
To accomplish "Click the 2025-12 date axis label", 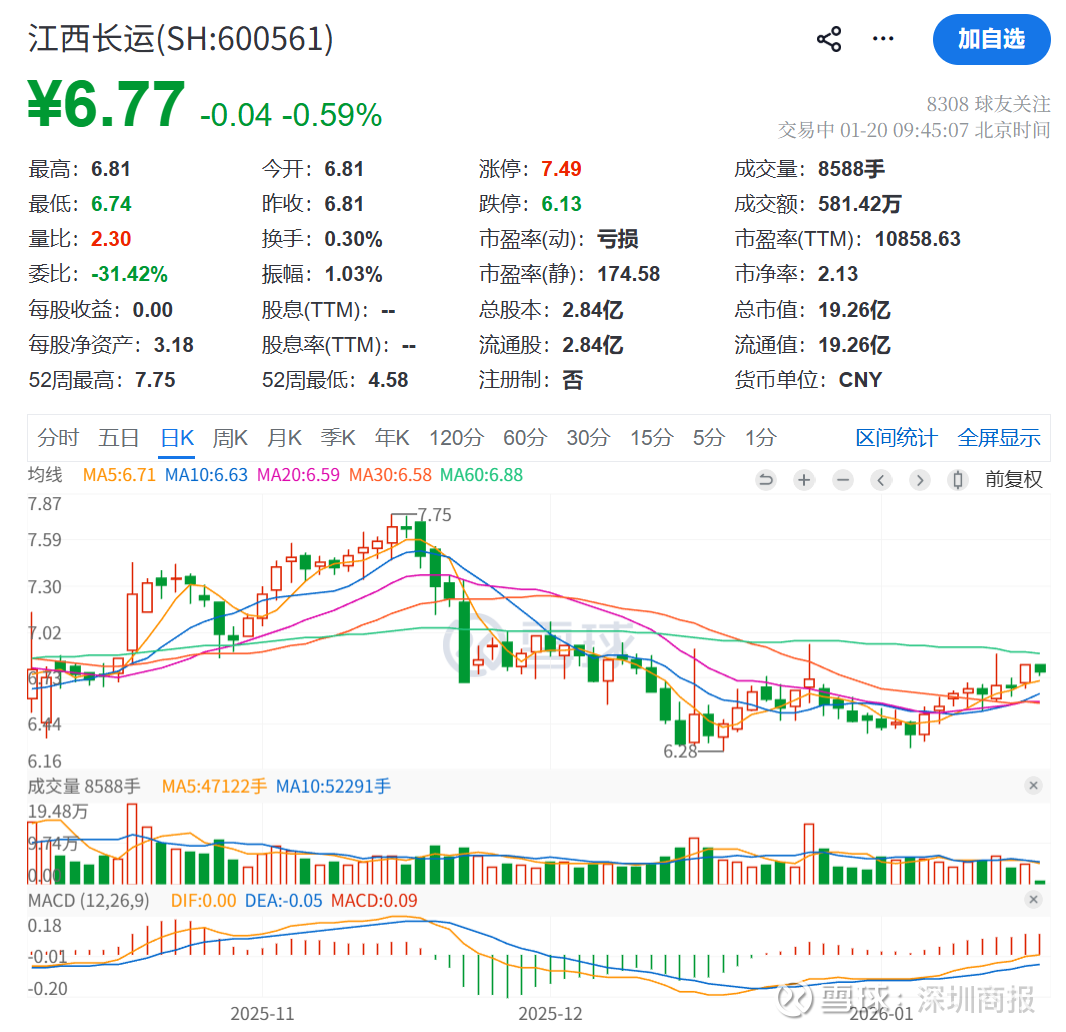I will click(x=550, y=1014).
